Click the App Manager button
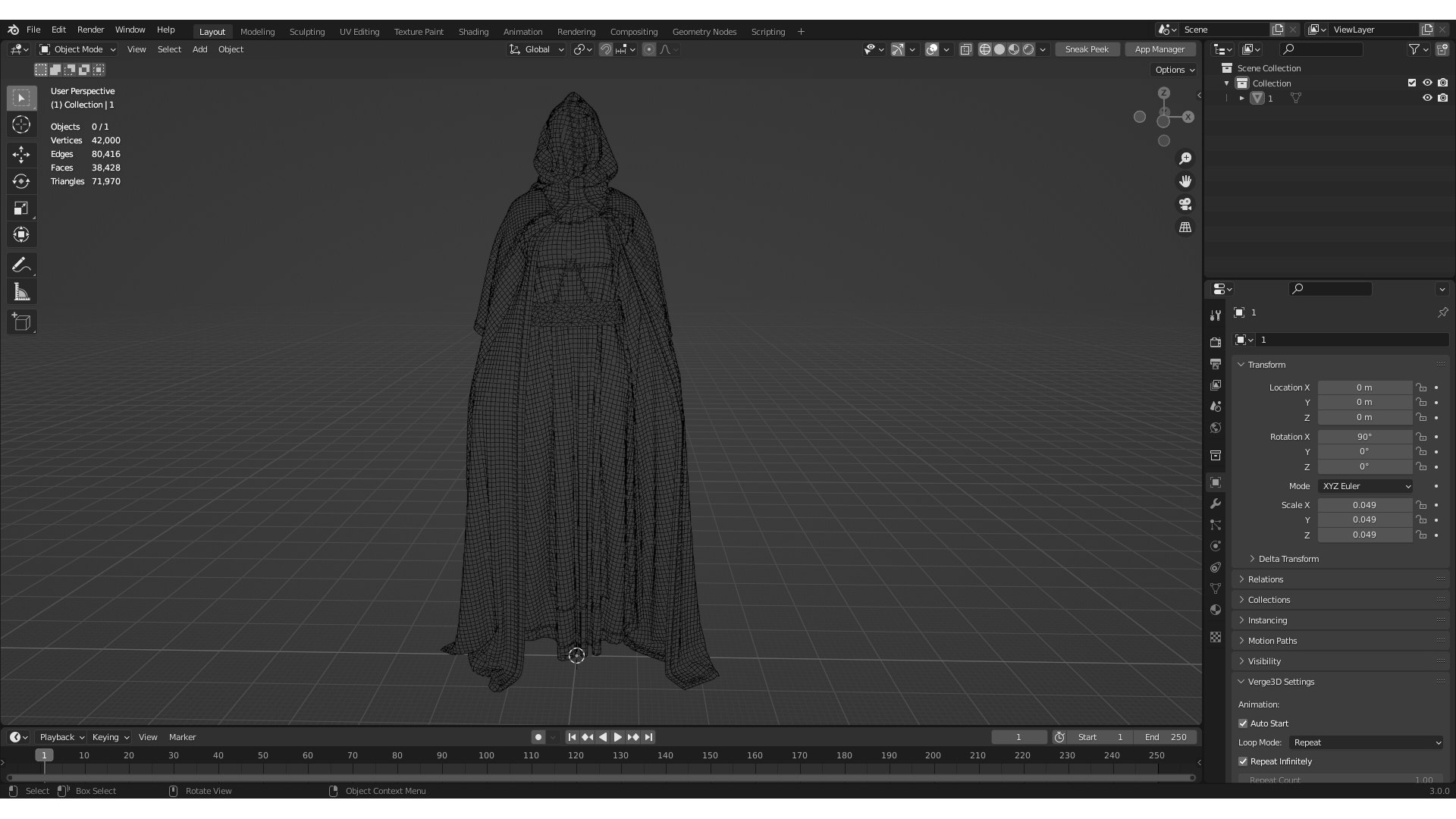Viewport: 1456px width, 819px height. coord(1159,49)
